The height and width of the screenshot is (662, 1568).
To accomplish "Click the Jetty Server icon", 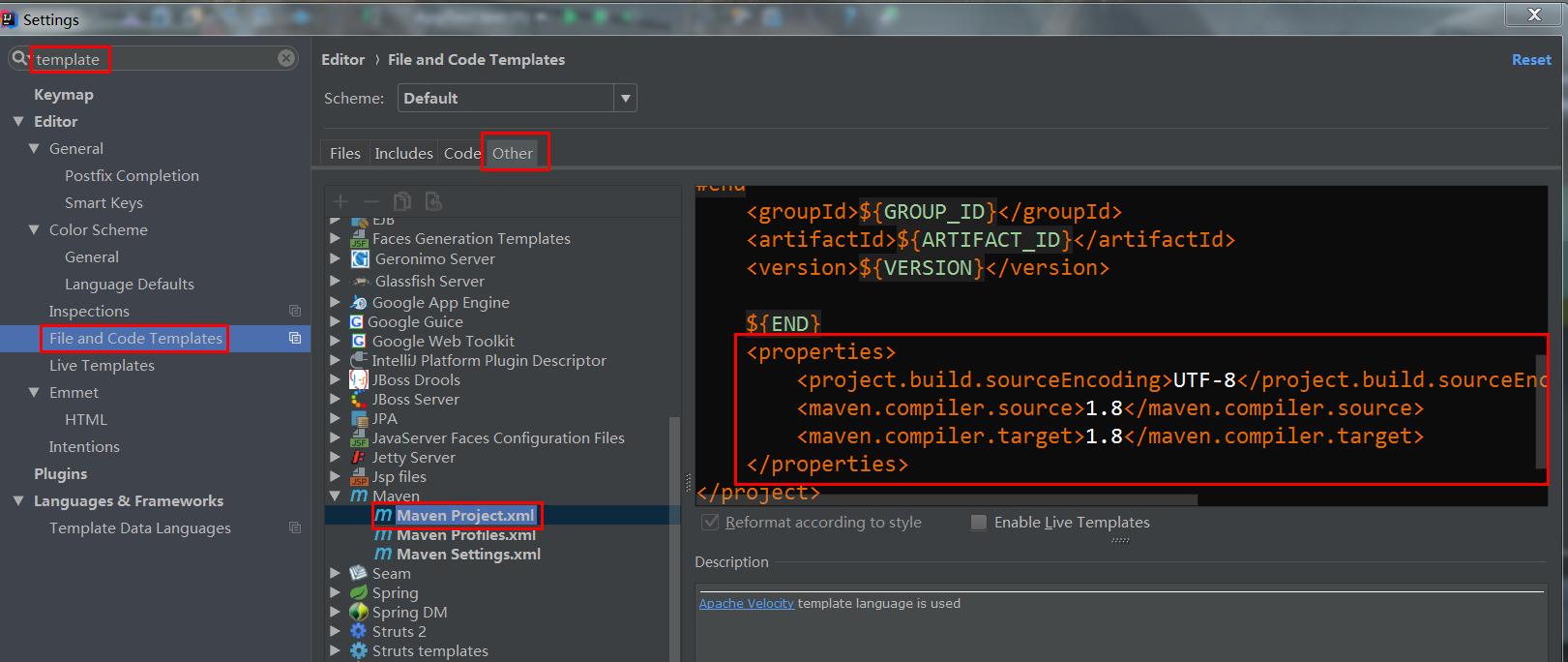I will (x=359, y=457).
